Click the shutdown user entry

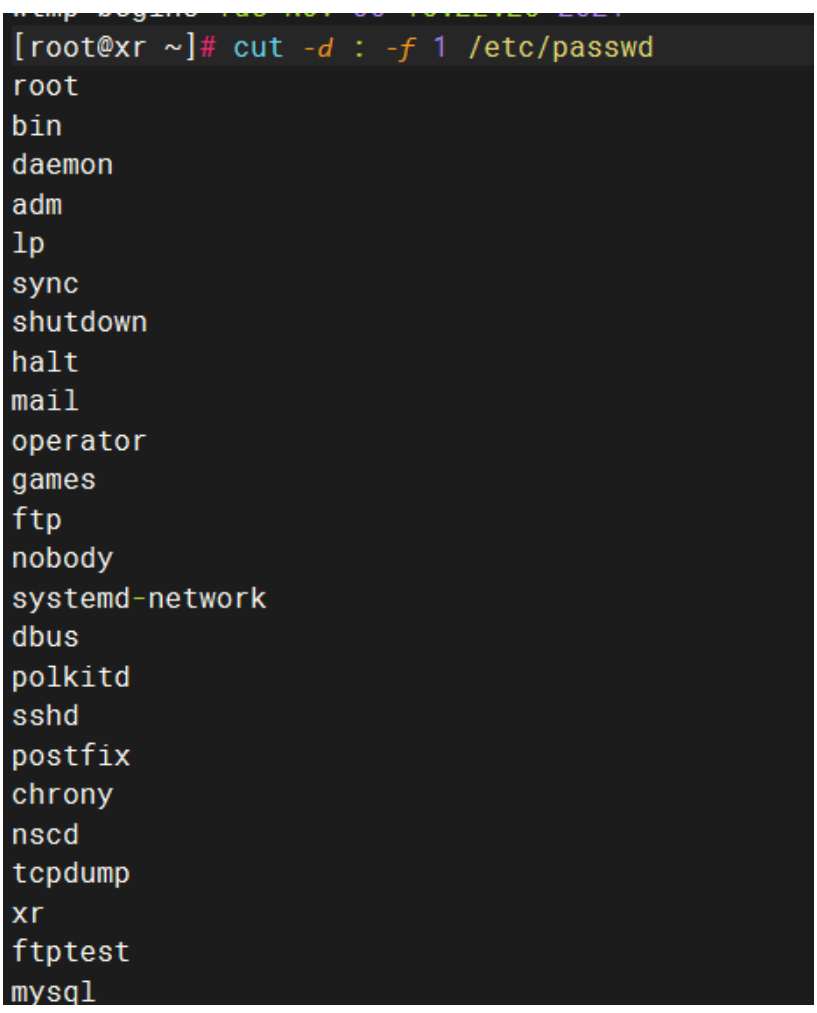[79, 323]
